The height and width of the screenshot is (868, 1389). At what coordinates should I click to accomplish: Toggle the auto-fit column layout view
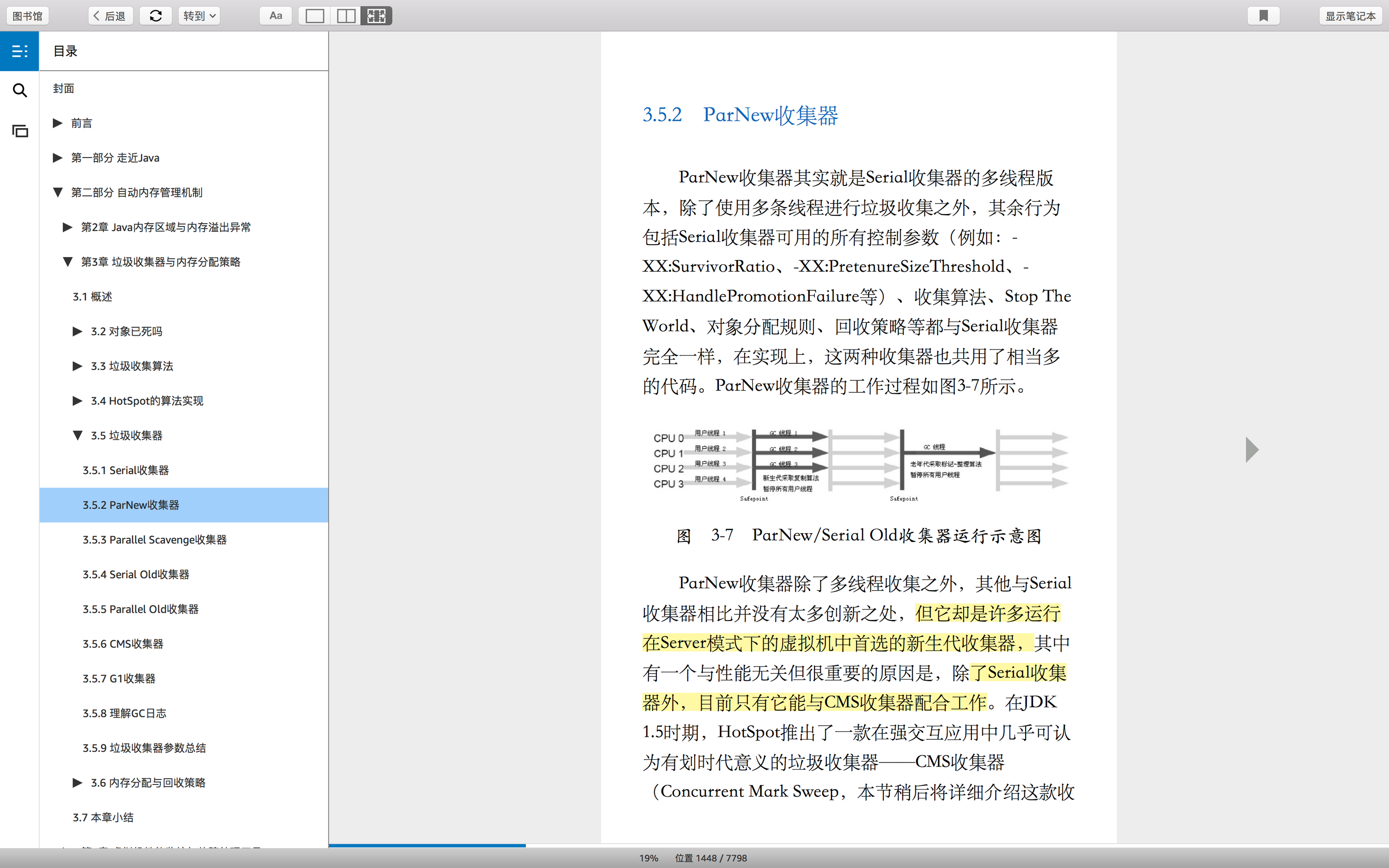377,16
